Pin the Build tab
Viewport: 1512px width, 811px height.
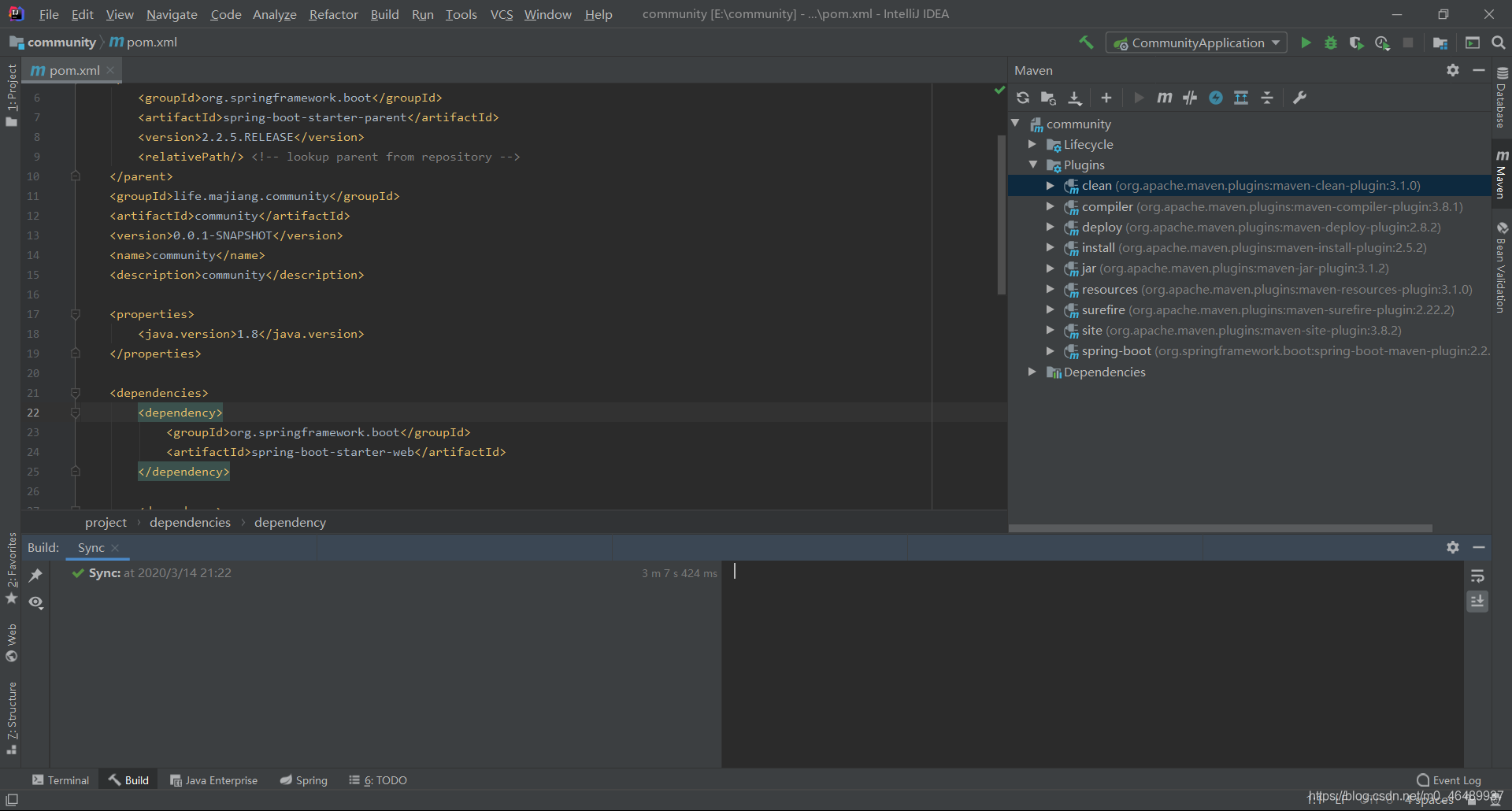[x=35, y=576]
